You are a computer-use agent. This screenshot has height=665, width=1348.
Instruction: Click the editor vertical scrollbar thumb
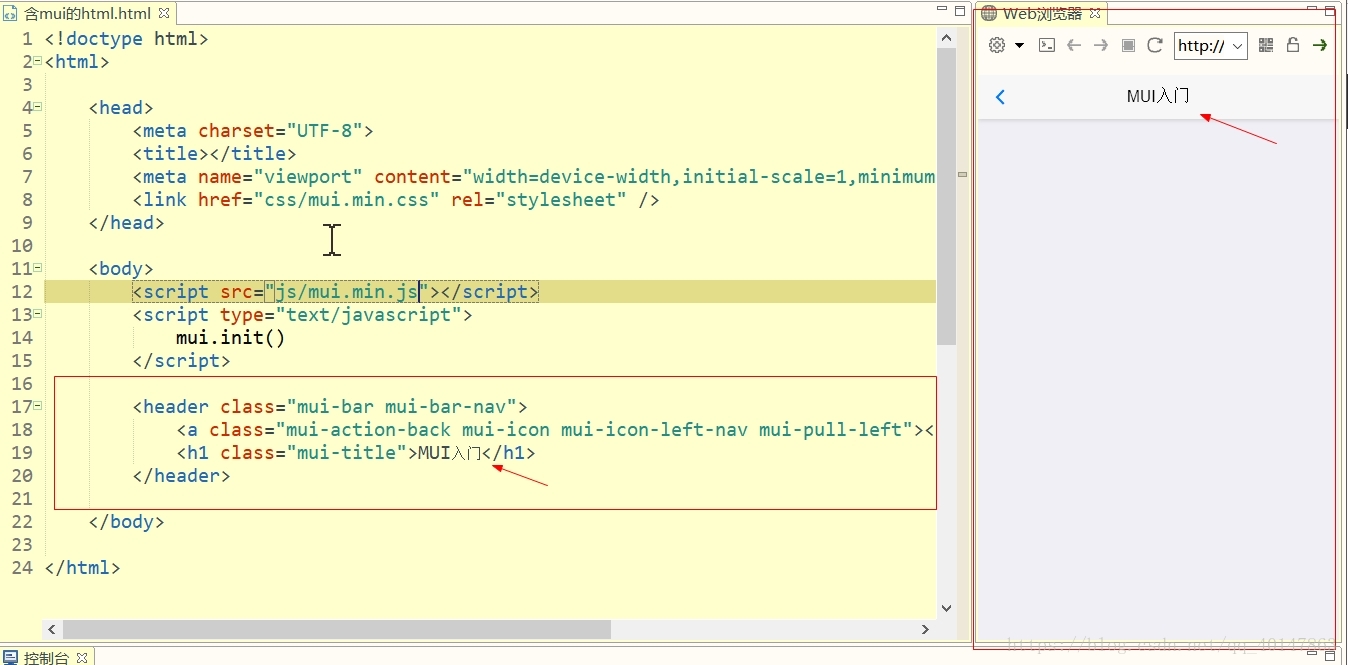coord(947,195)
